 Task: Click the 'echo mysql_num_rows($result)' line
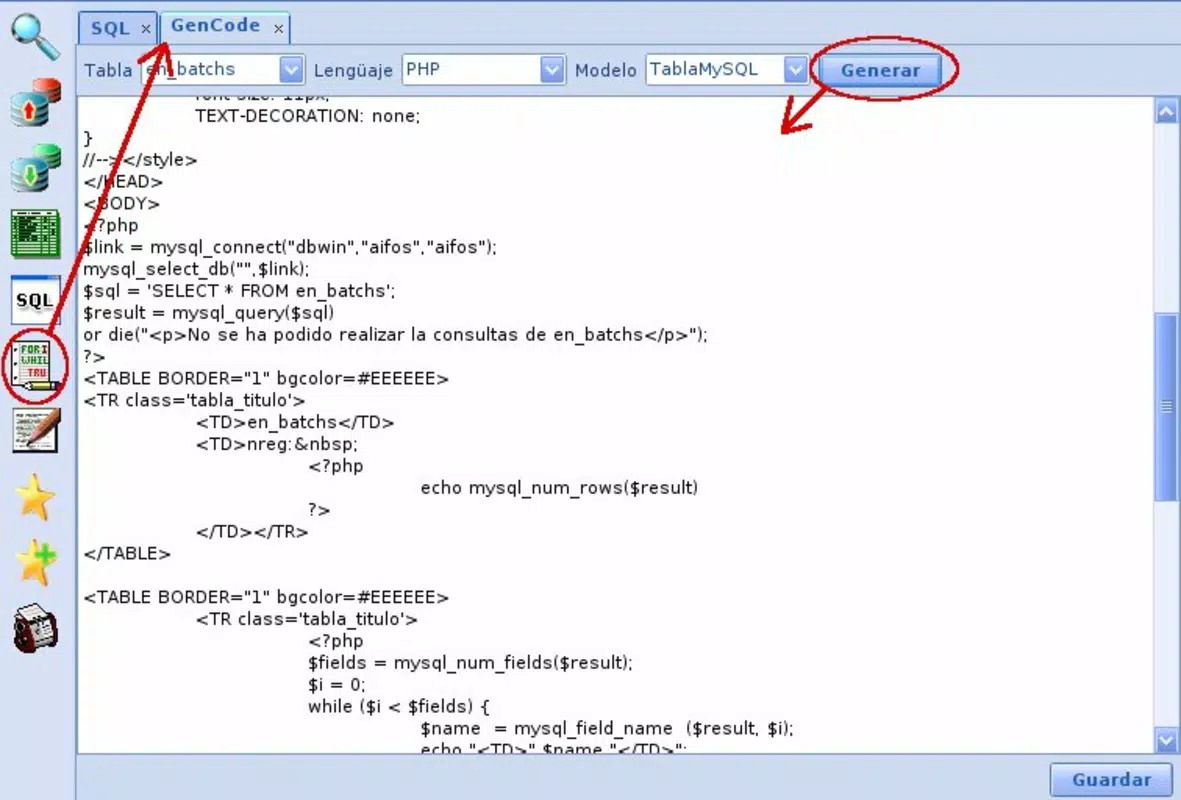coord(559,487)
